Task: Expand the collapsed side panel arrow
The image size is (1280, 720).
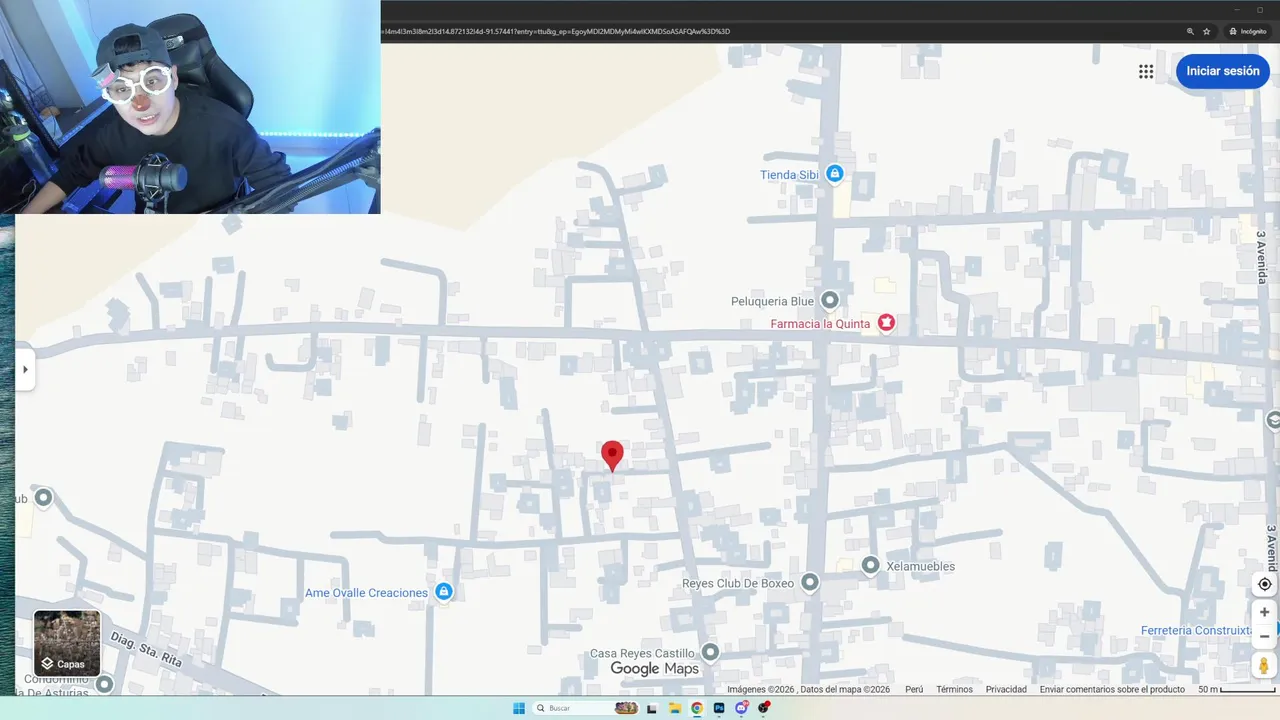Action: 25,369
